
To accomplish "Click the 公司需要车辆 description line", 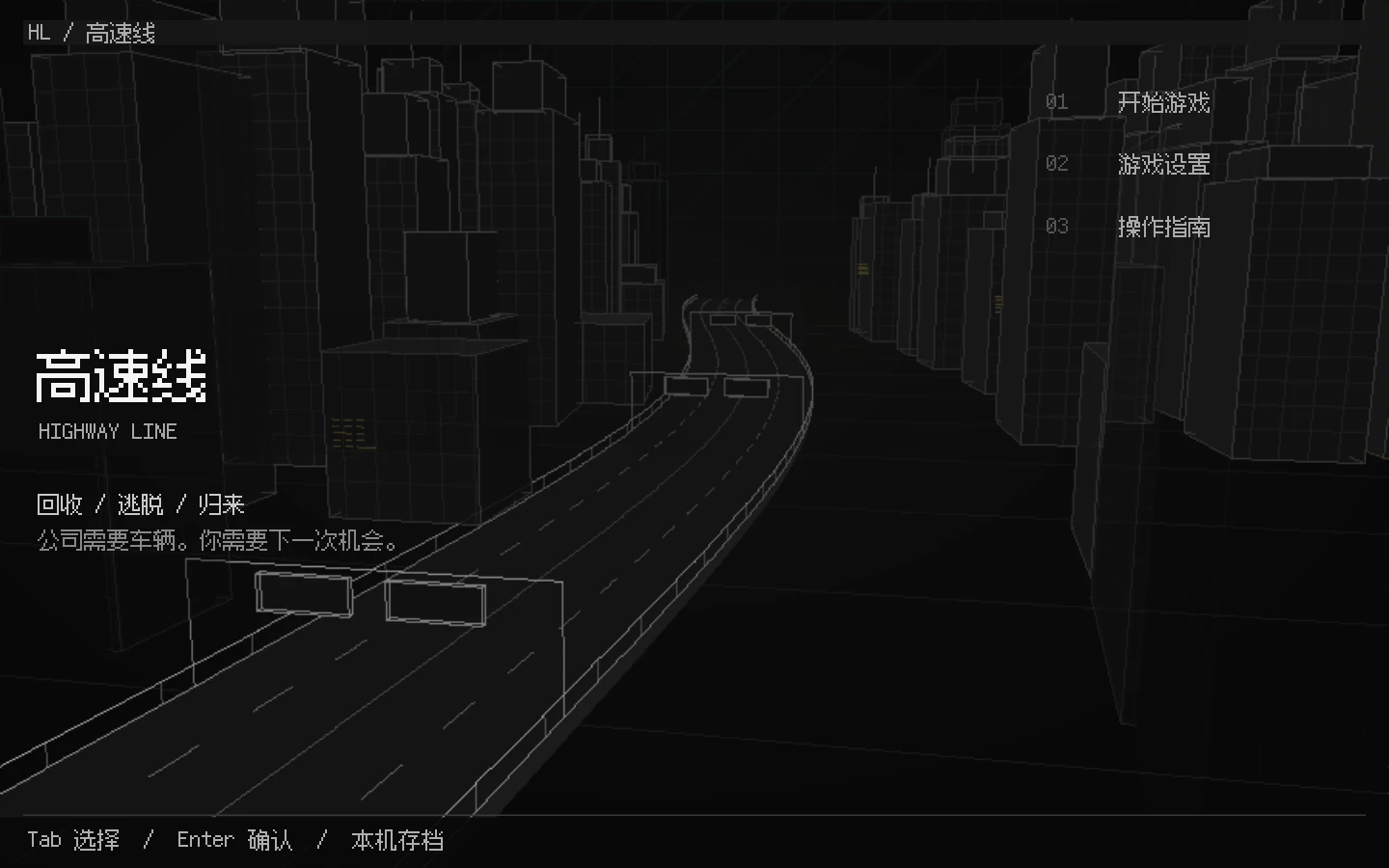I will [x=218, y=541].
